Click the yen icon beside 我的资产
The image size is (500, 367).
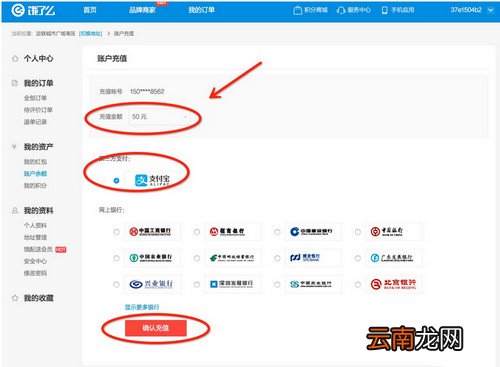tap(14, 147)
